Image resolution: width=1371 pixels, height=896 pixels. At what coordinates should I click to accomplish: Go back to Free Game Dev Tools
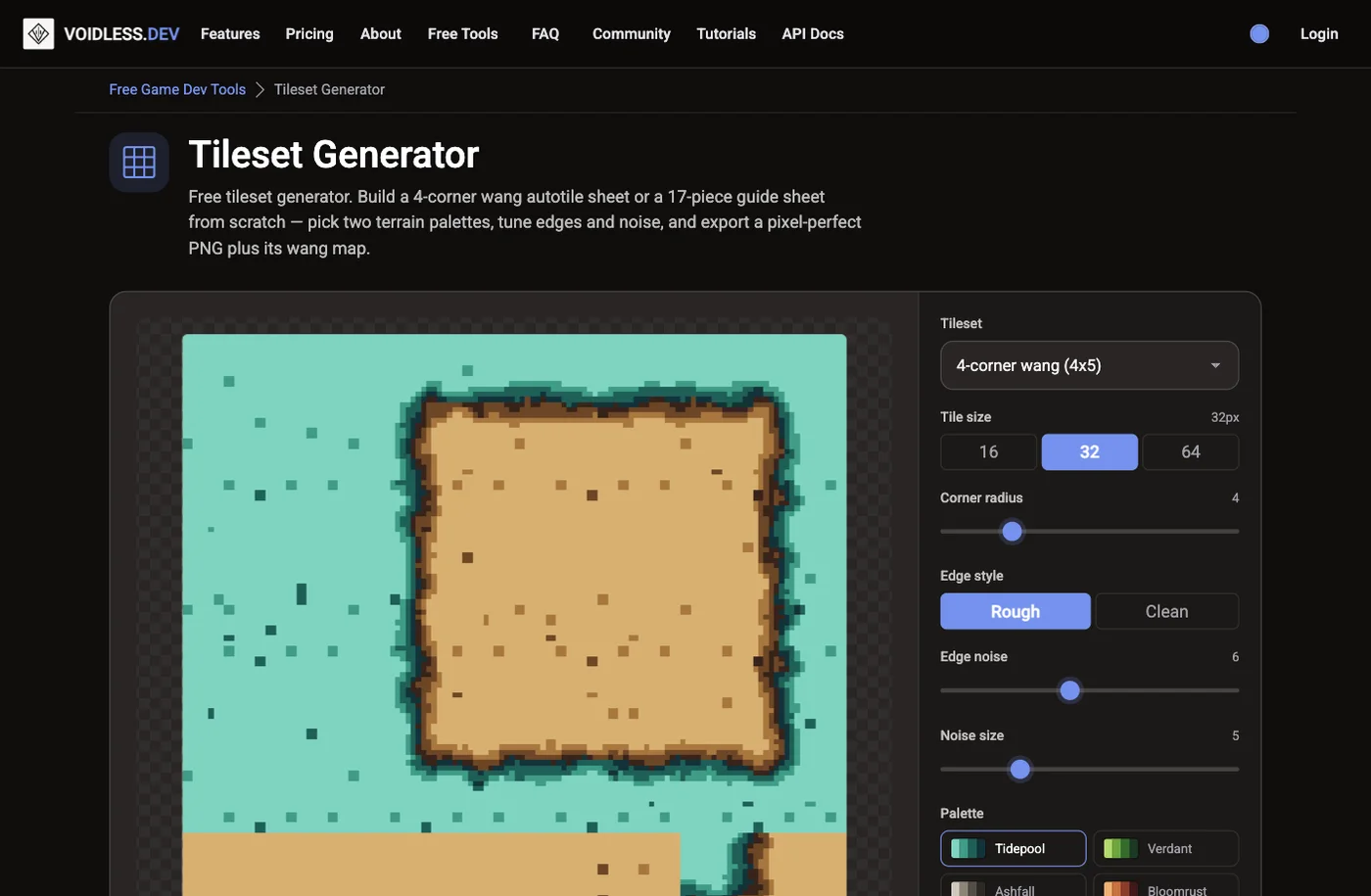pos(177,89)
